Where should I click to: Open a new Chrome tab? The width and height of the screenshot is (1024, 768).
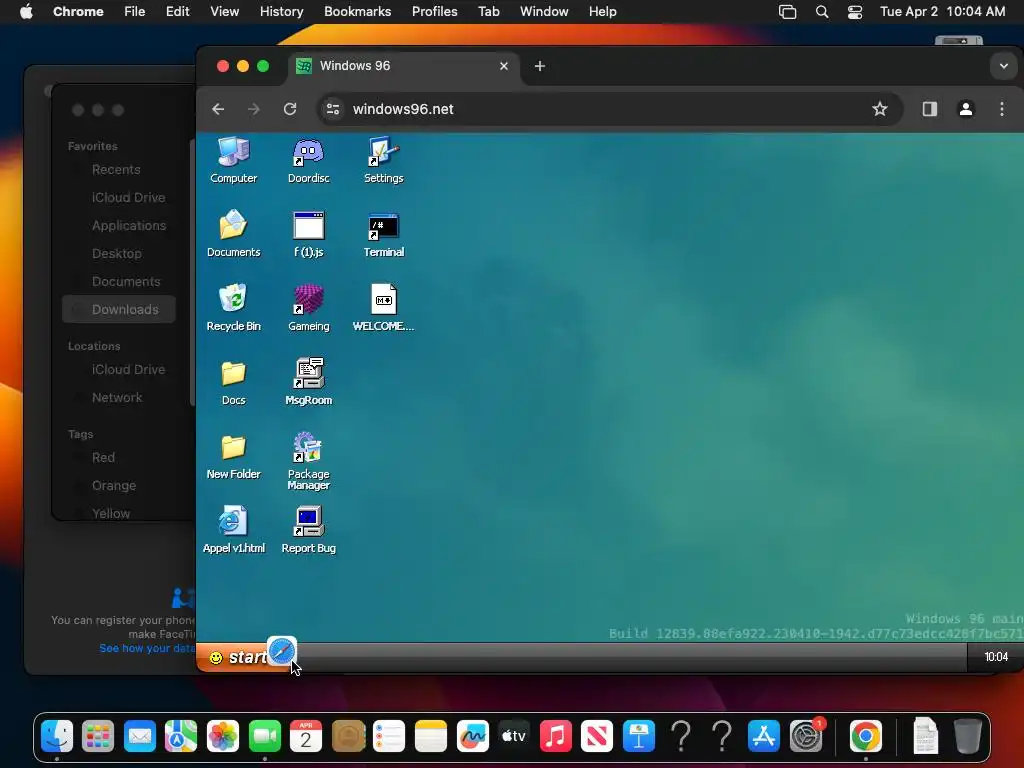[539, 66]
